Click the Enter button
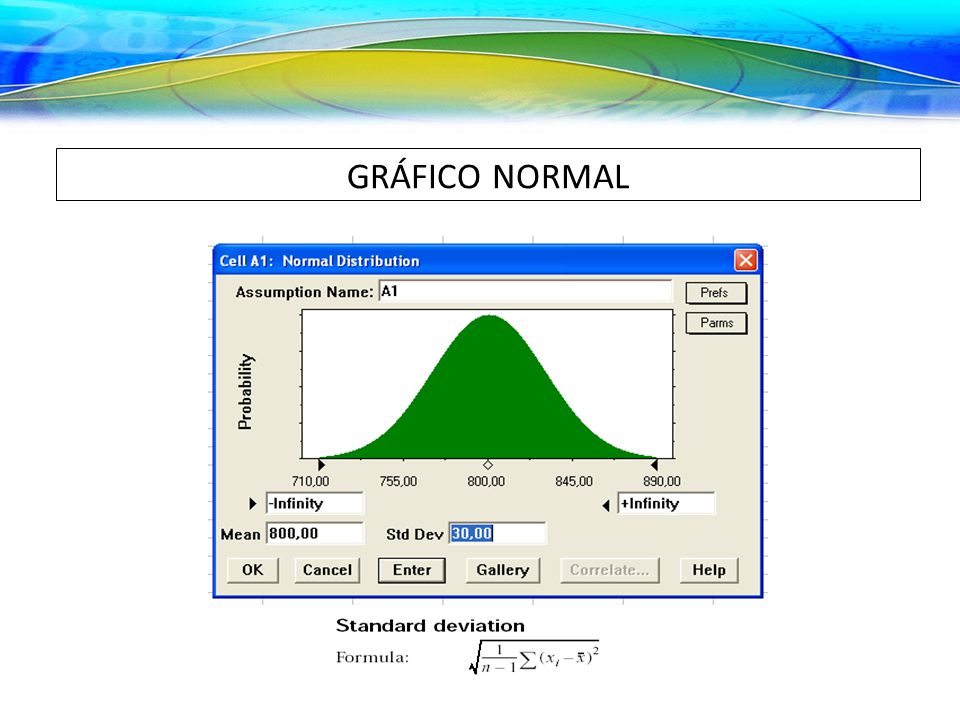This screenshot has width=960, height=720. pyautogui.click(x=411, y=570)
